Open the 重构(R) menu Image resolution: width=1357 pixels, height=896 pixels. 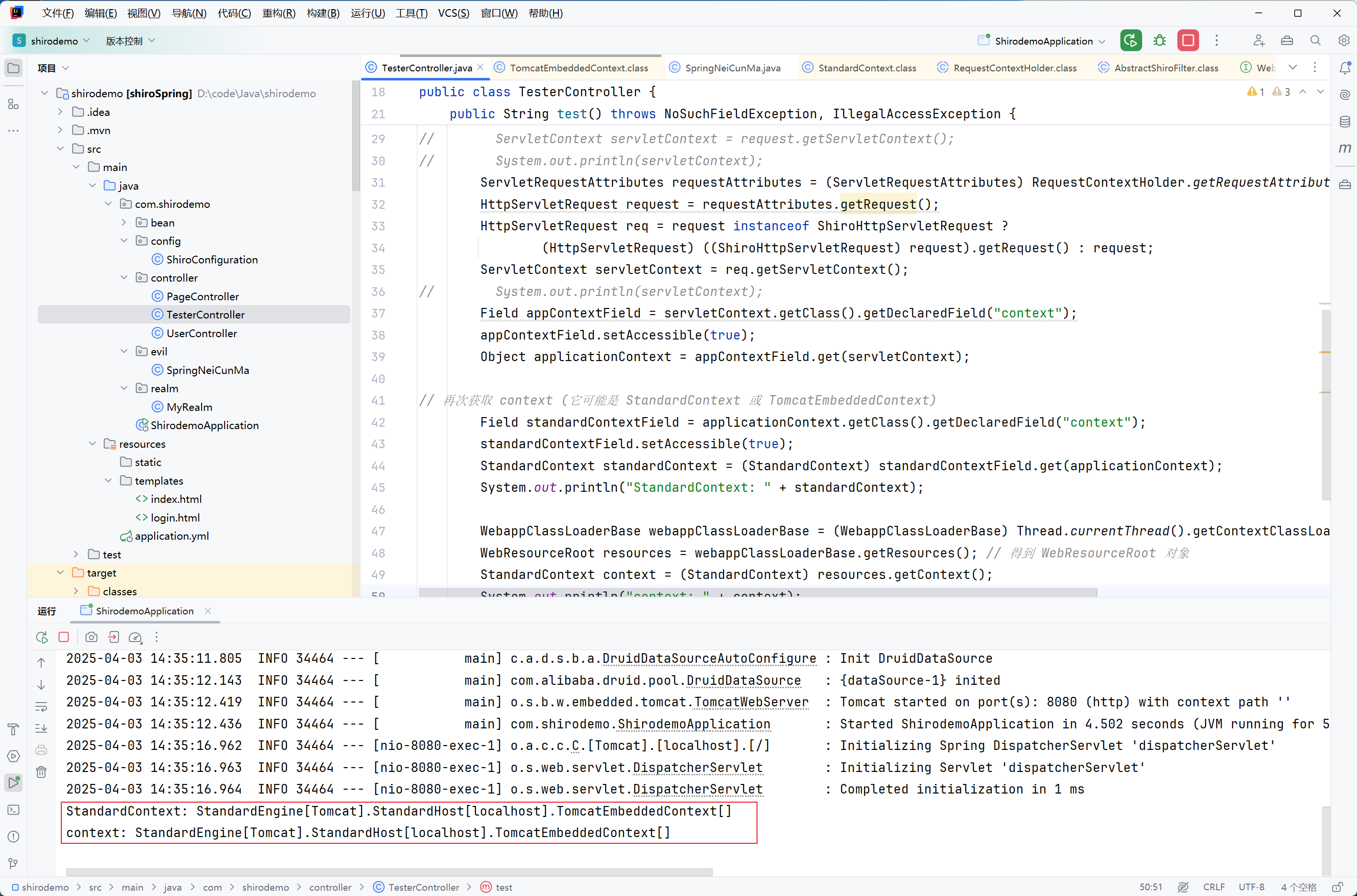click(x=278, y=13)
